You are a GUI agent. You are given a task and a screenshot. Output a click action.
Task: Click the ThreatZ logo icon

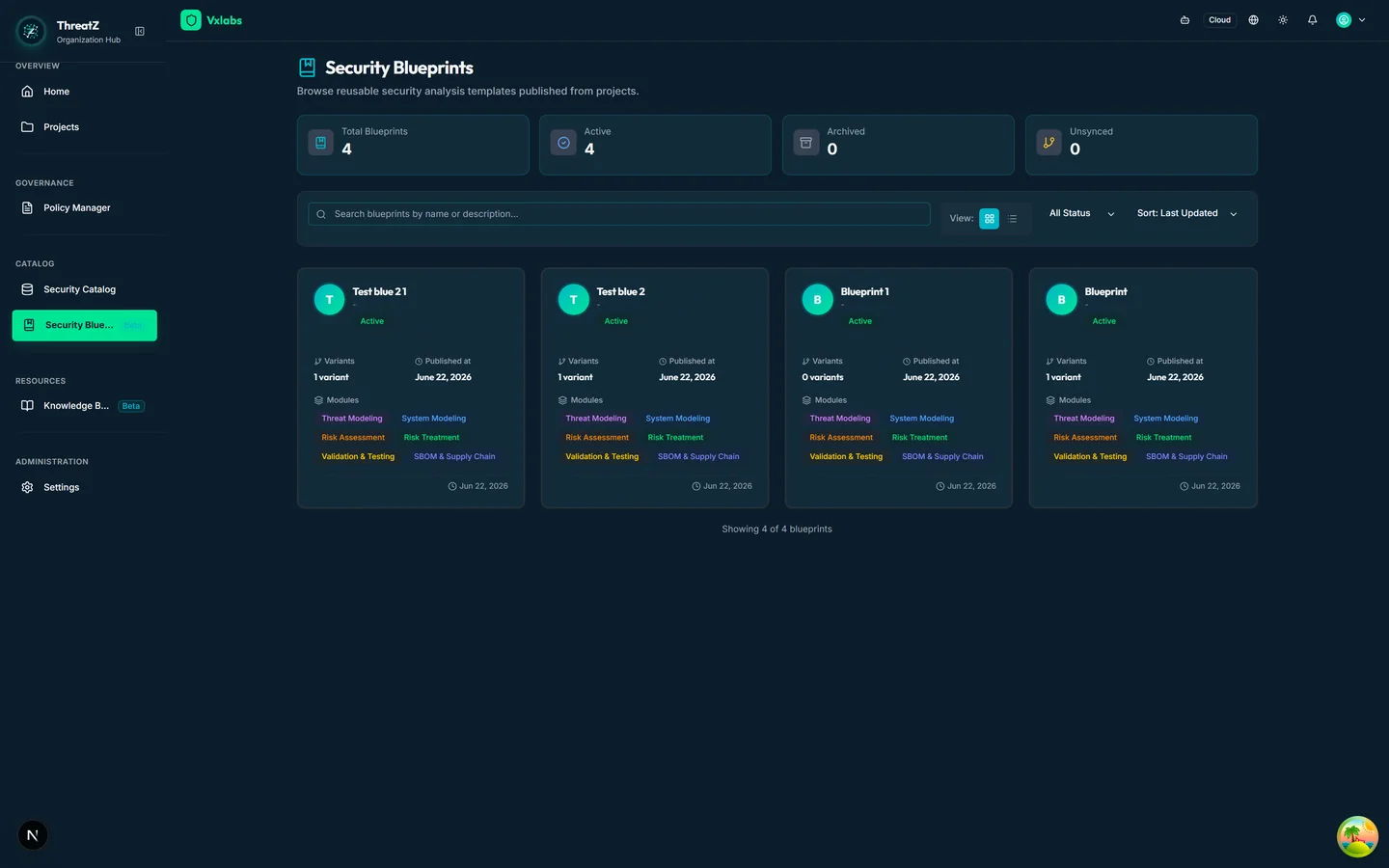[x=31, y=32]
